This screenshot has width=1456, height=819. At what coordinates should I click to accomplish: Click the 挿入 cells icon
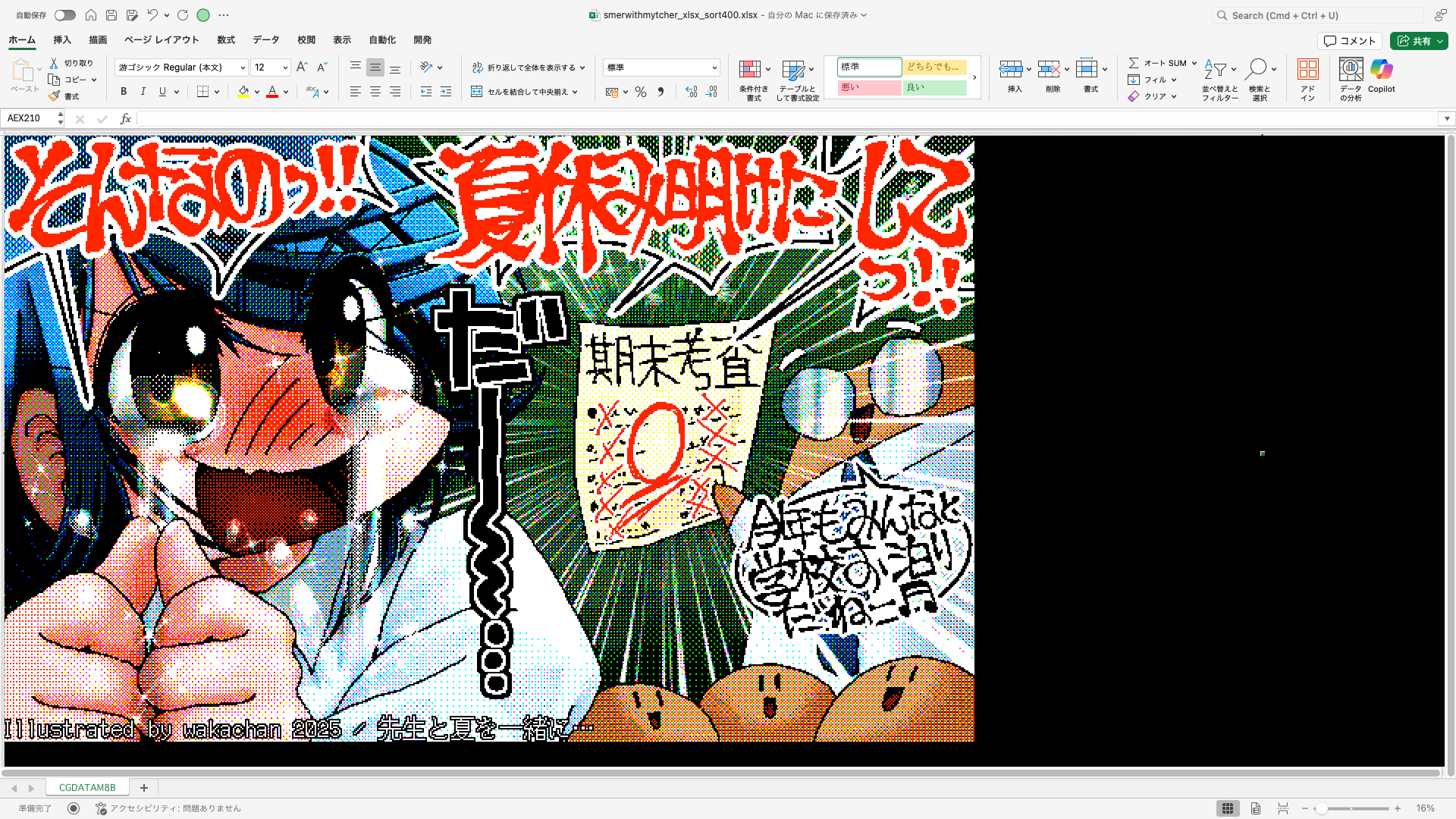click(x=1011, y=70)
